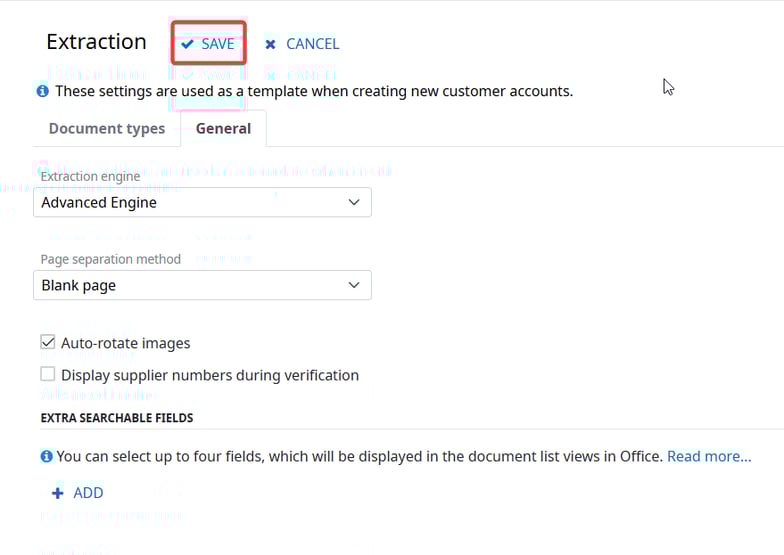Click the Extra Searchable Fields section header
The height and width of the screenshot is (555, 784).
117,417
